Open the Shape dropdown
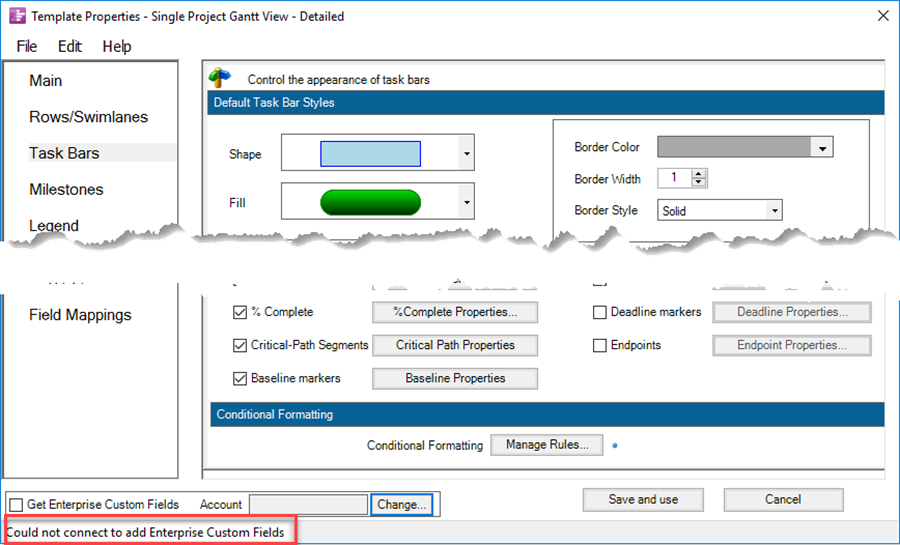The width and height of the screenshot is (900, 545). pos(466,154)
